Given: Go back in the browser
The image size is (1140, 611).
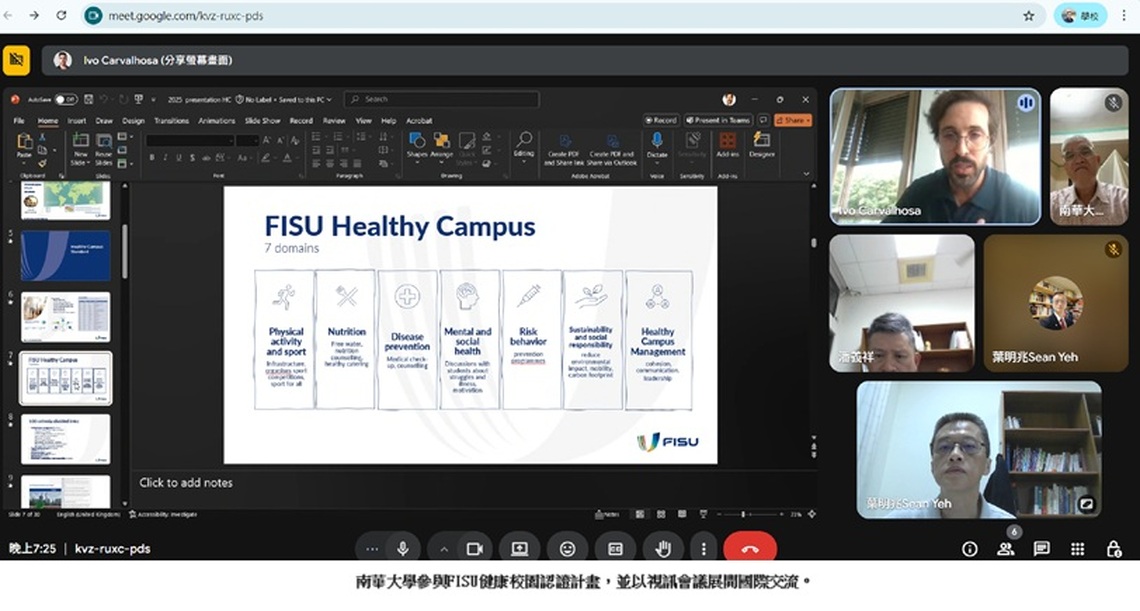Looking at the screenshot, I should coord(9,15).
